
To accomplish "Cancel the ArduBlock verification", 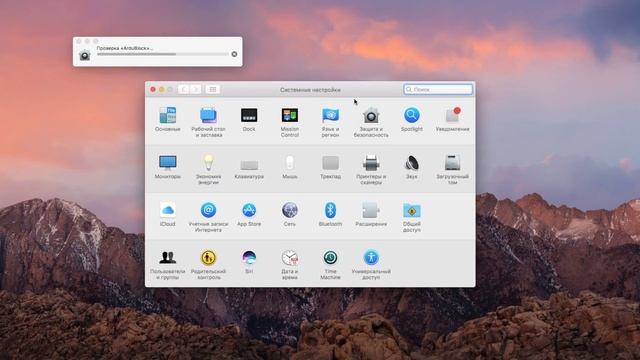I will [x=234, y=54].
